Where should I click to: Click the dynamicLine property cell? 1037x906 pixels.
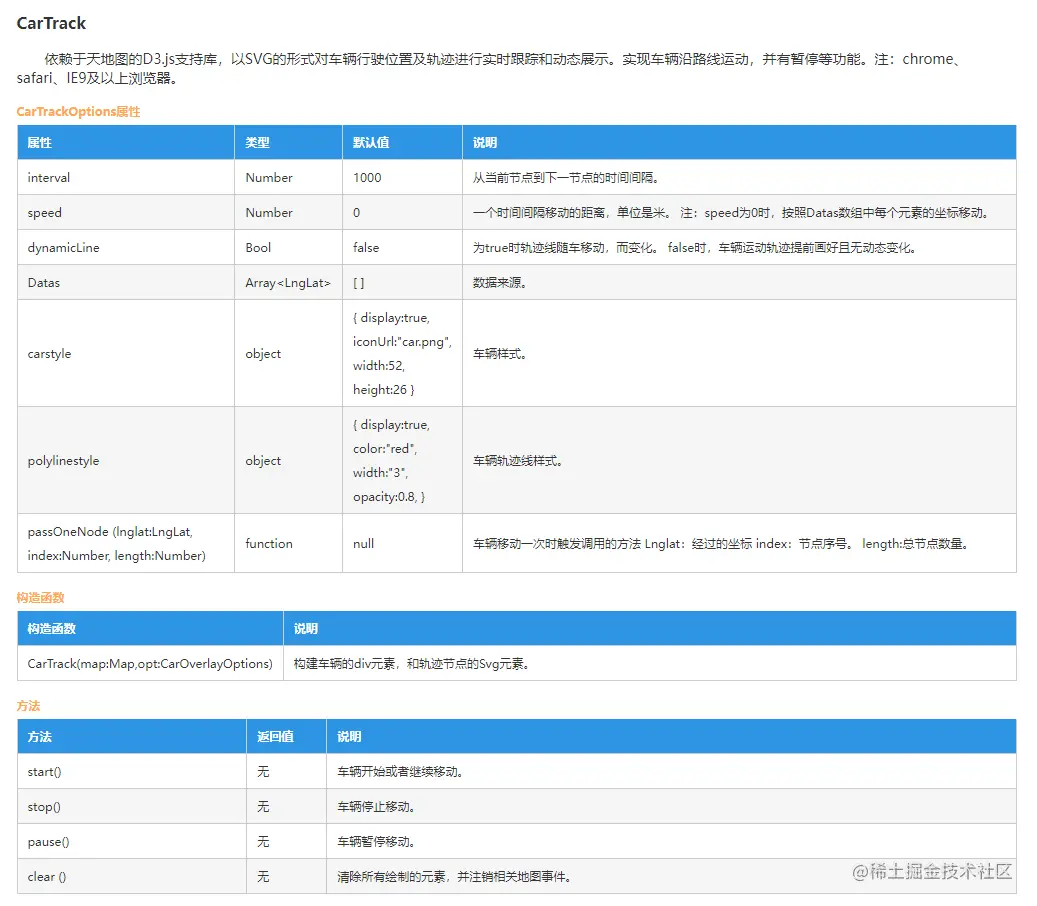(x=126, y=247)
